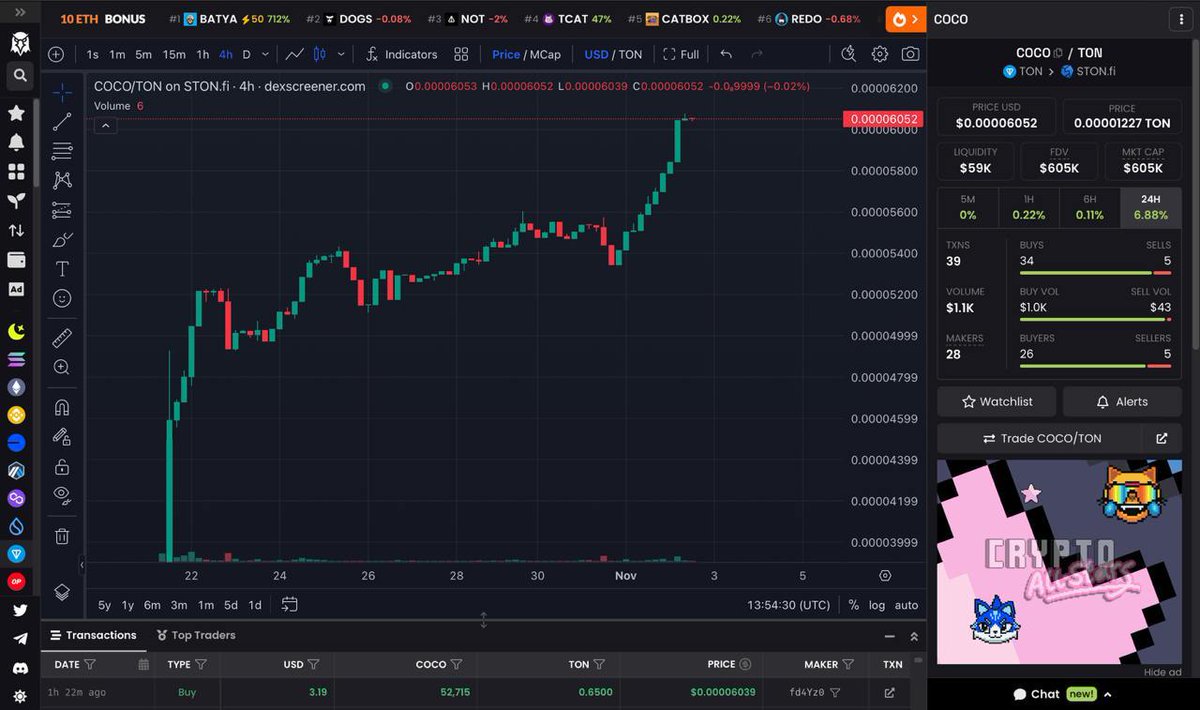Select the Ethereum chain icon in sidebar
Image resolution: width=1200 pixels, height=710 pixels.
(17, 387)
